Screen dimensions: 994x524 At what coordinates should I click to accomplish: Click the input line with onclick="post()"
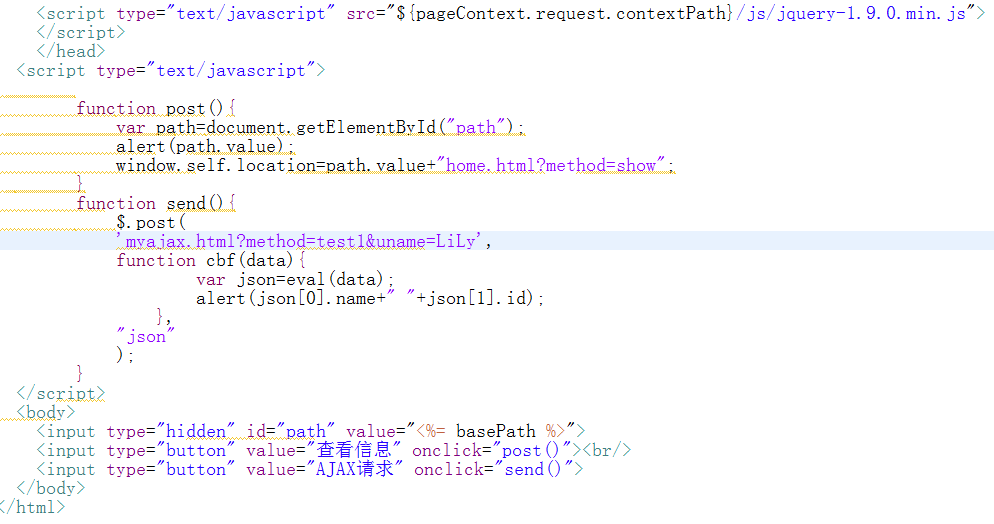pyautogui.click(x=333, y=451)
